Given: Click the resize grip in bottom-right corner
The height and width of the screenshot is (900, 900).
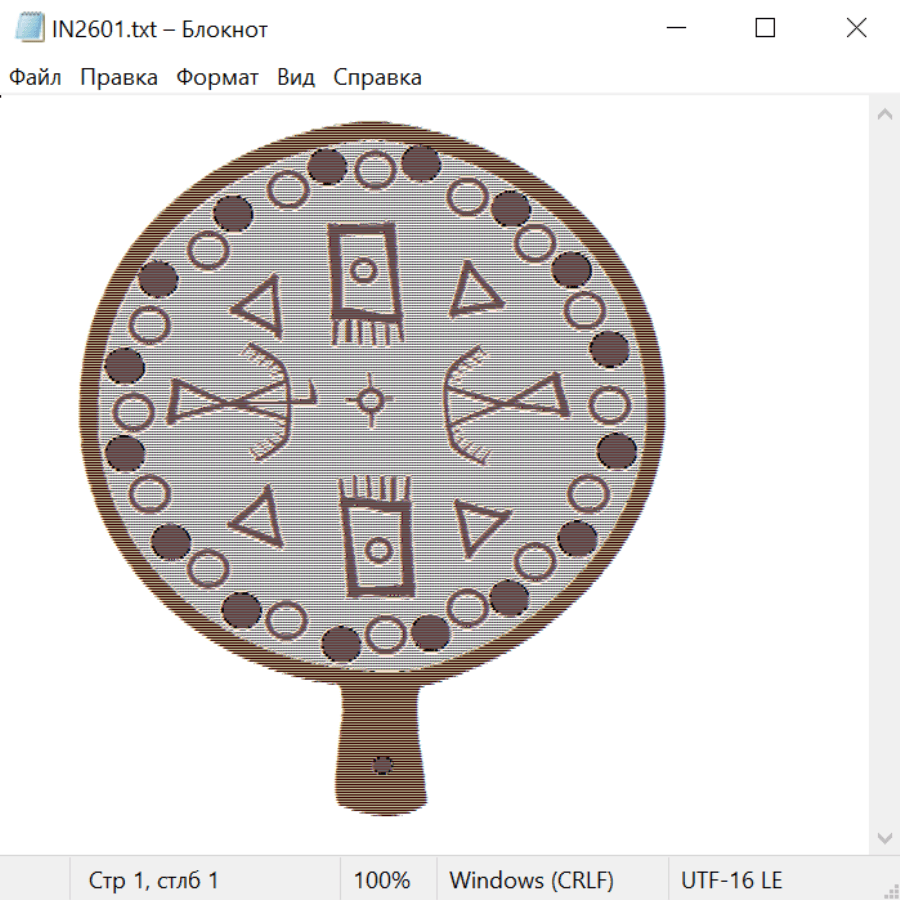Looking at the screenshot, I should [890, 890].
